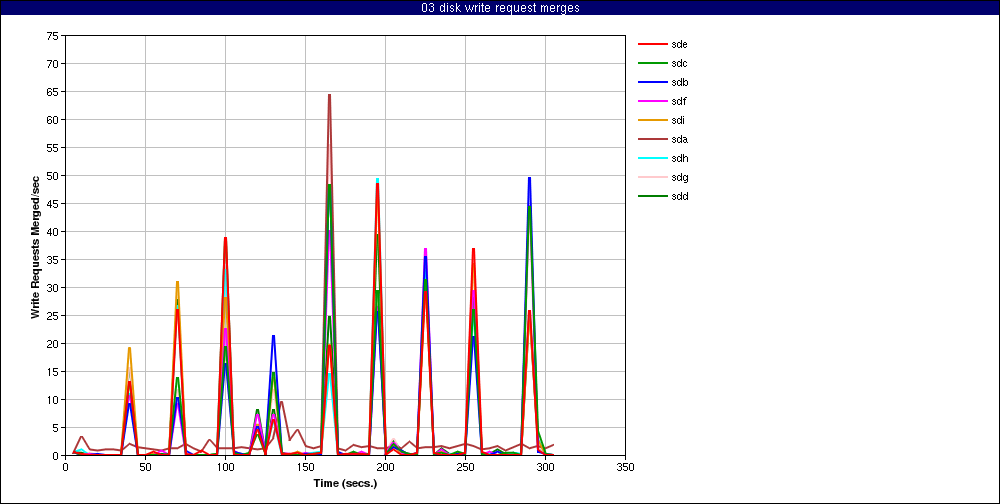Viewport: 1000px width, 504px height.
Task: Click the blue sdb peak near 290 seconds
Action: [529, 178]
